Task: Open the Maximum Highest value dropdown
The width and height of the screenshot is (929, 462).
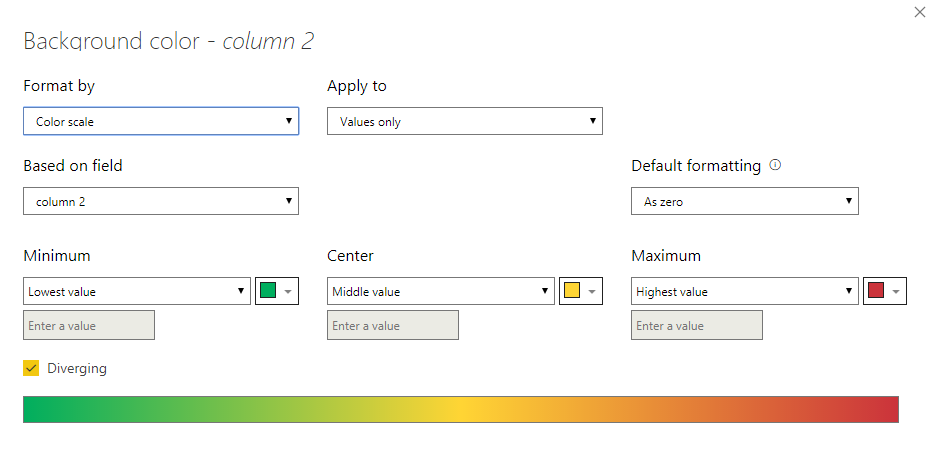Action: (745, 291)
